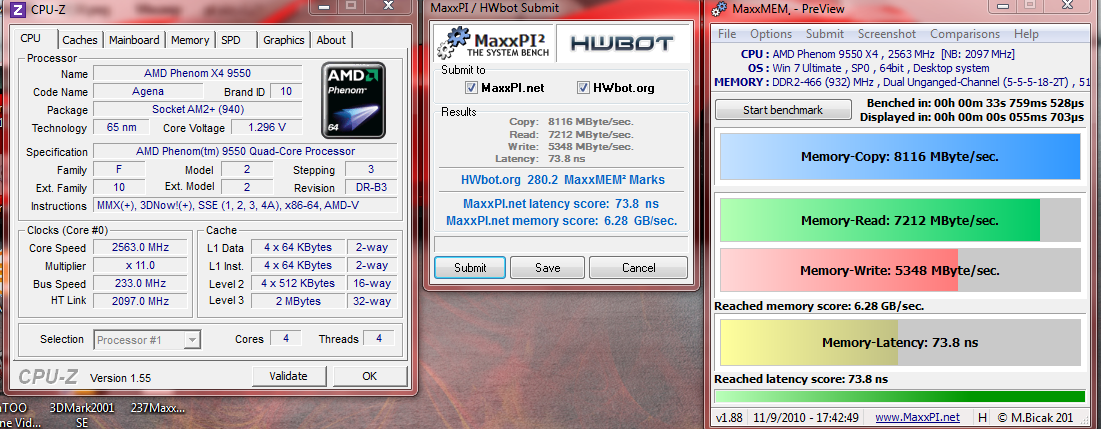Click the MaxxPI.net latency score text
The height and width of the screenshot is (429, 1101).
tap(562, 204)
